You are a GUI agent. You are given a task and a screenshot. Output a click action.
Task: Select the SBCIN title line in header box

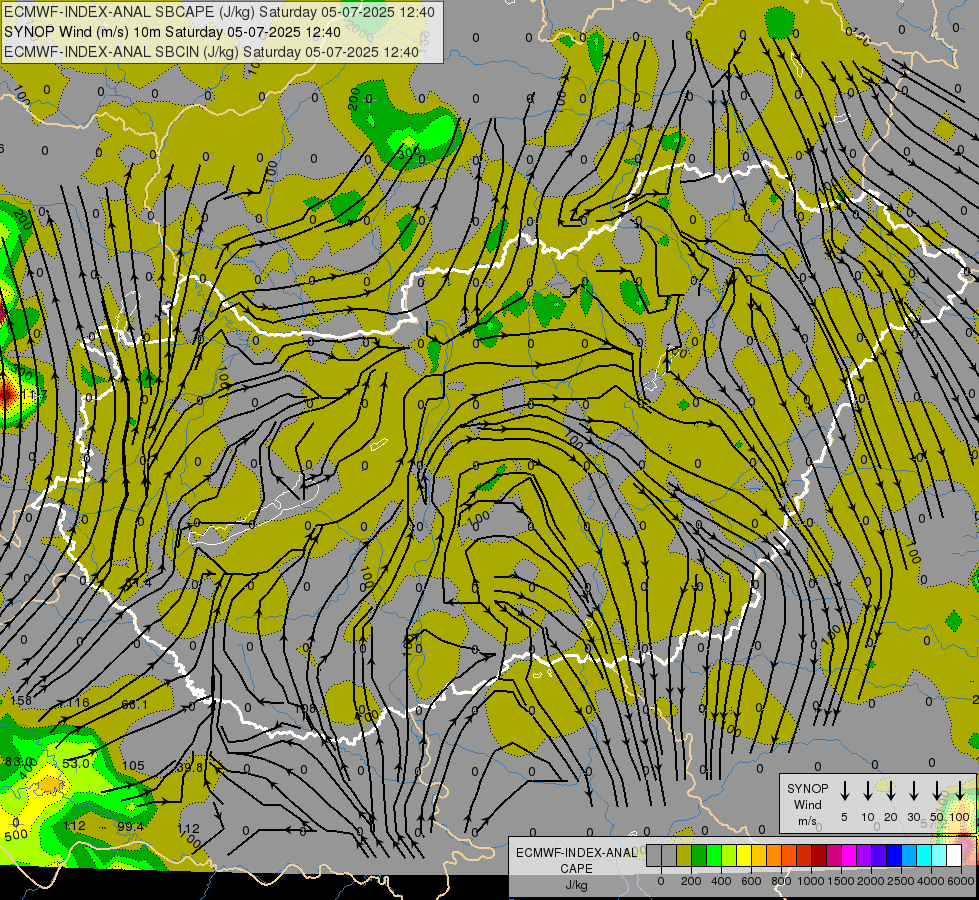pyautogui.click(x=211, y=52)
